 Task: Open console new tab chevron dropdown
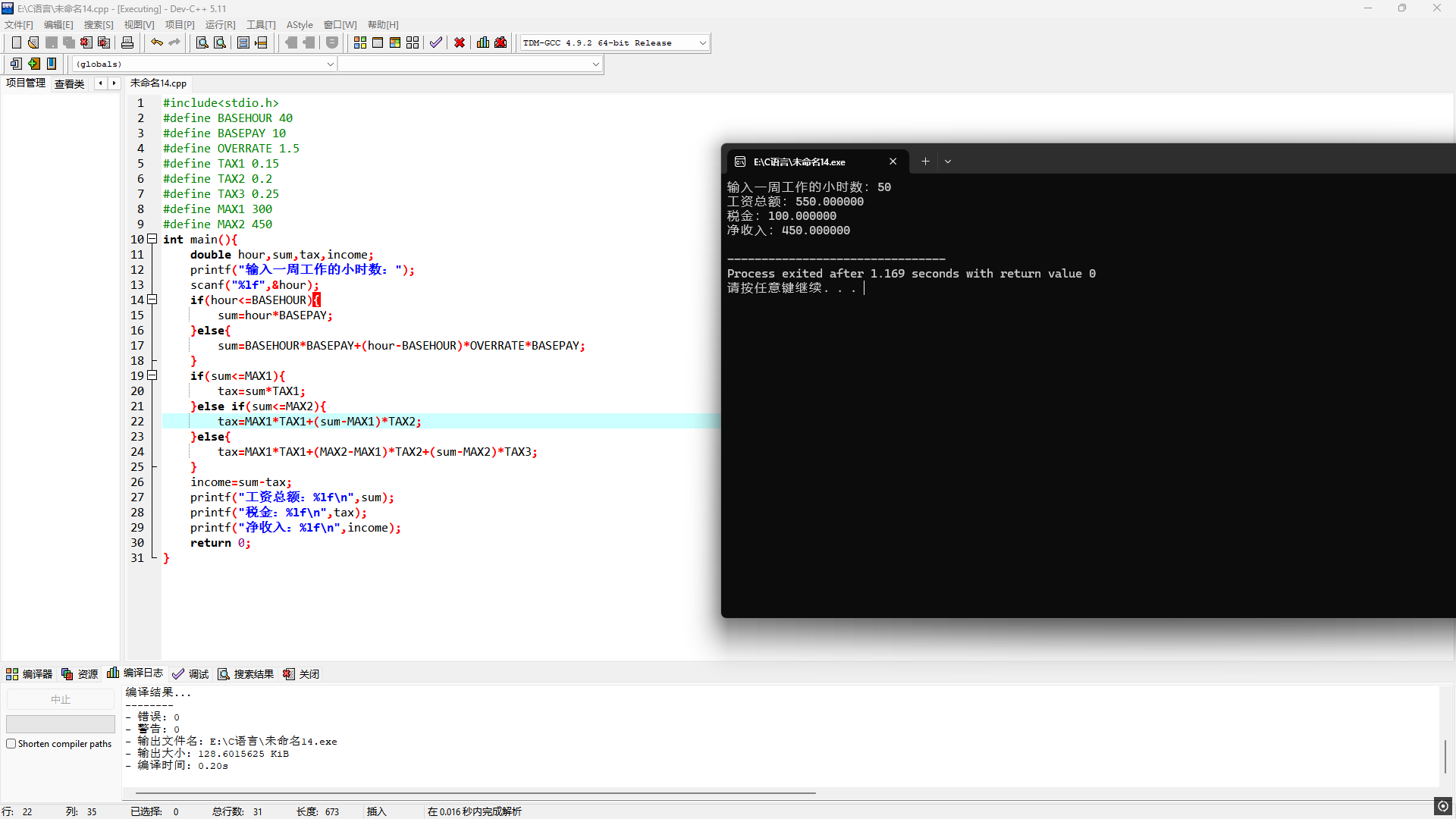(948, 162)
